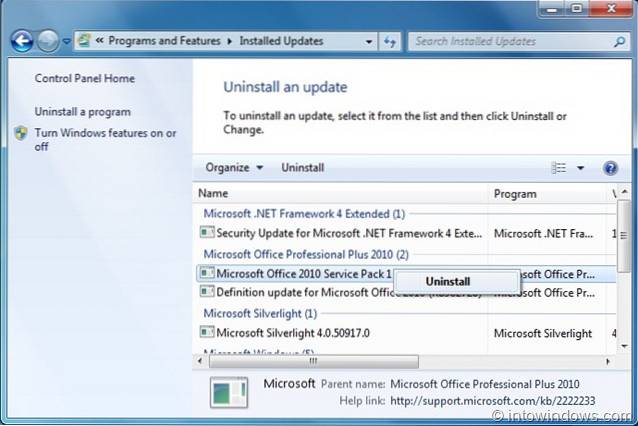Screen dimensions: 638x426
Task: Click the change view icon in toolbar
Action: (x=560, y=168)
